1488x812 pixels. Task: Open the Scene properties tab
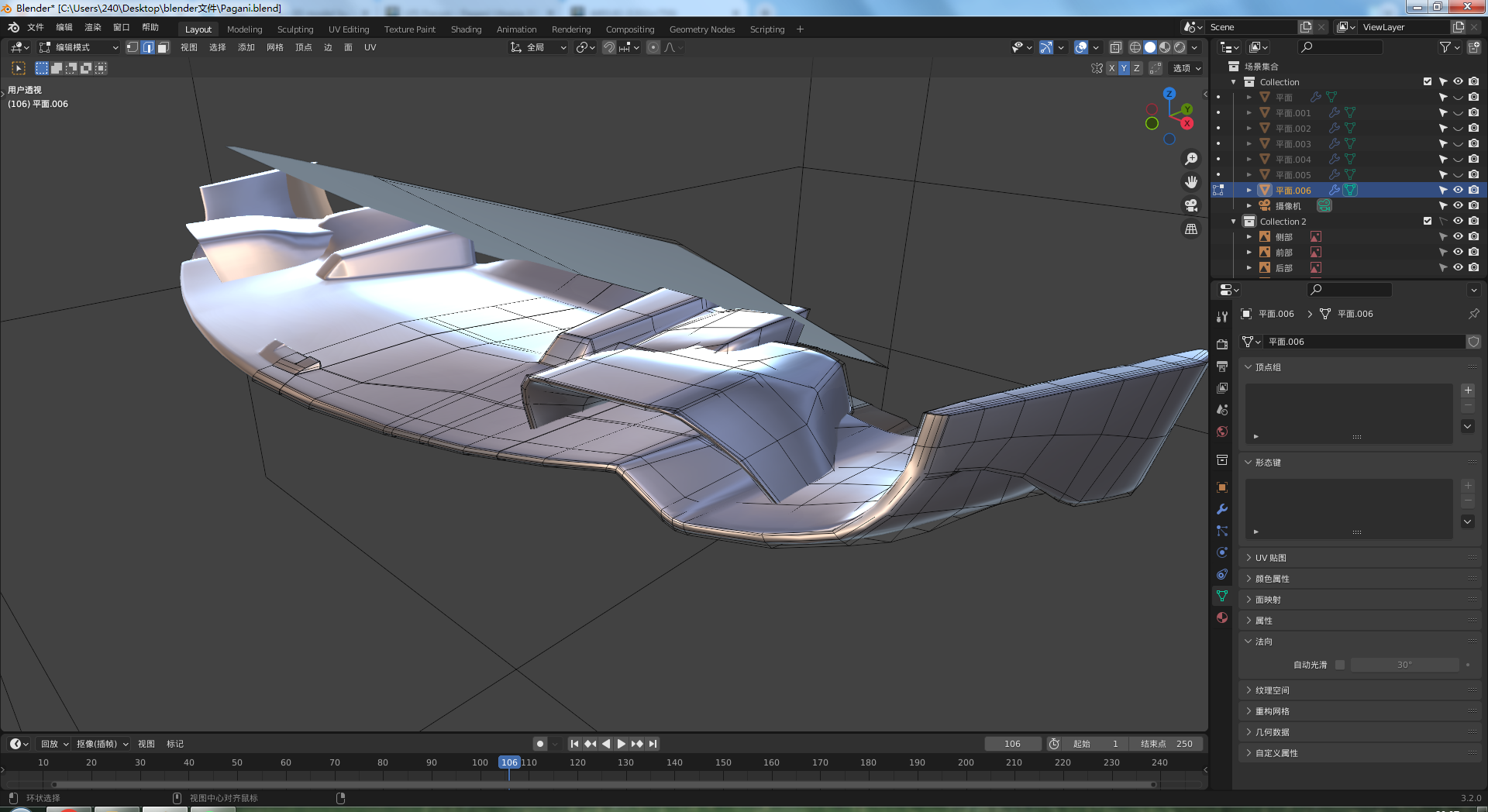point(1222,409)
